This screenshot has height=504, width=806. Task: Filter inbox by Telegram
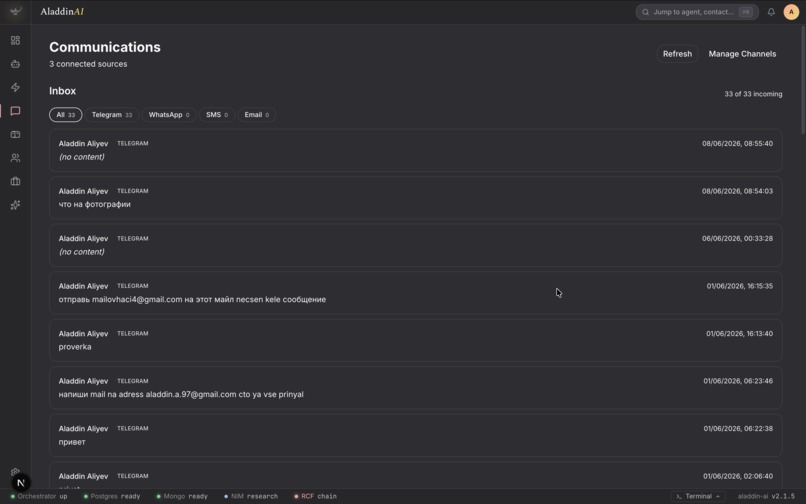112,115
